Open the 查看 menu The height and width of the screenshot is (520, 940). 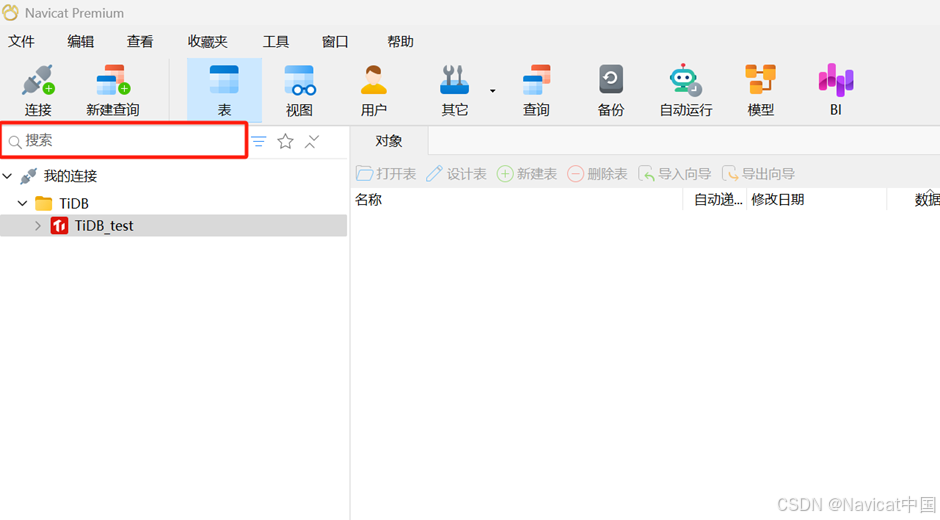(x=140, y=41)
